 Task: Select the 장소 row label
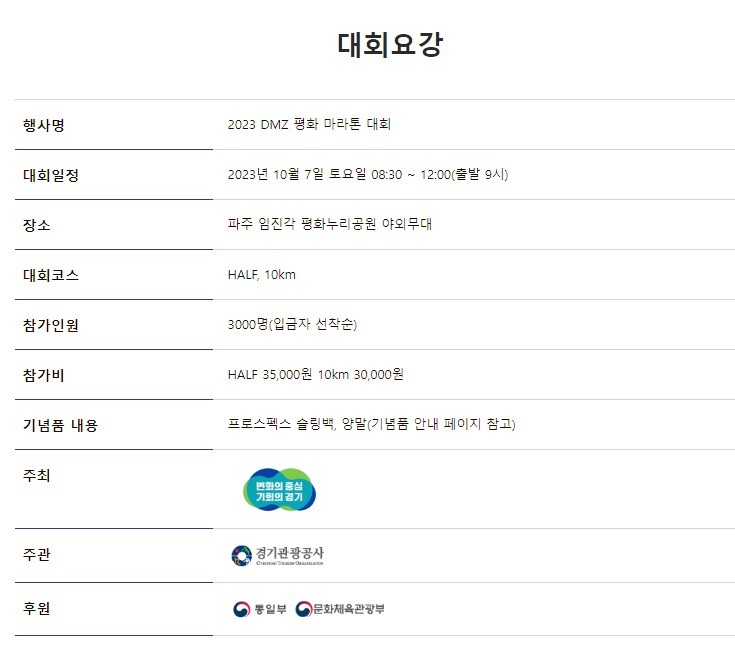tap(37, 225)
